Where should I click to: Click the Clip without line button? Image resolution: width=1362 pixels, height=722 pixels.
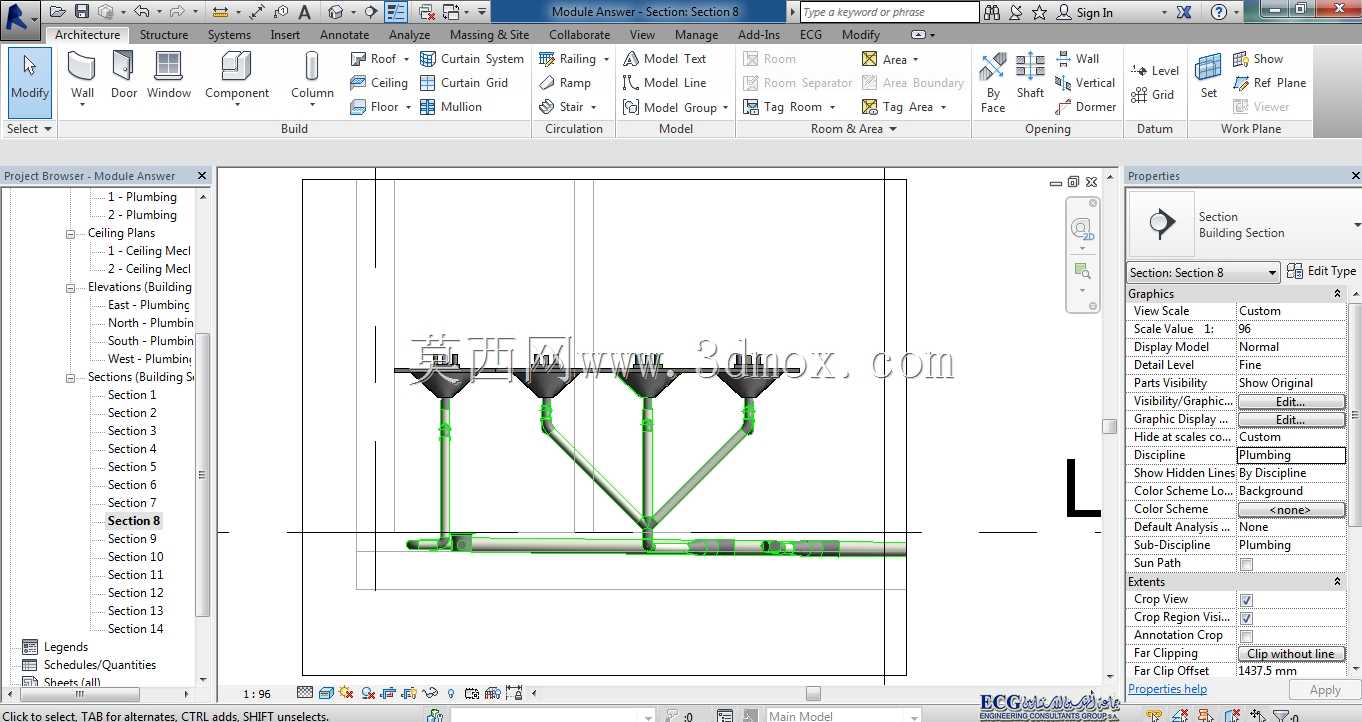click(1291, 654)
